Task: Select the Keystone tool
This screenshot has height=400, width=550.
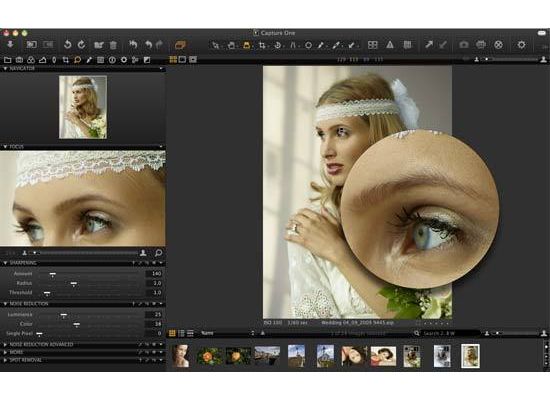Action: (293, 45)
